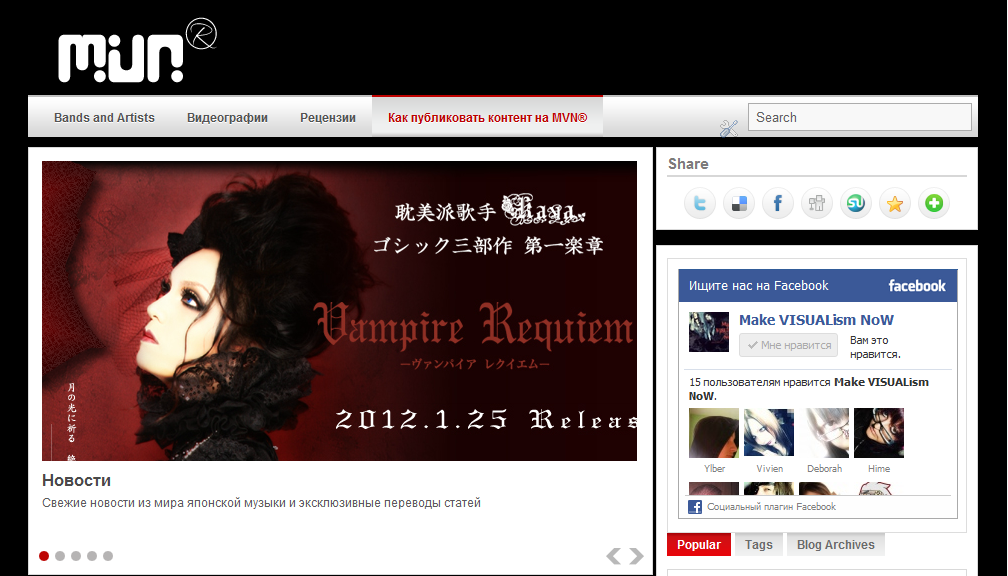This screenshot has width=1008, height=576.
Task: Click the name Ylber under photo
Action: 714,469
